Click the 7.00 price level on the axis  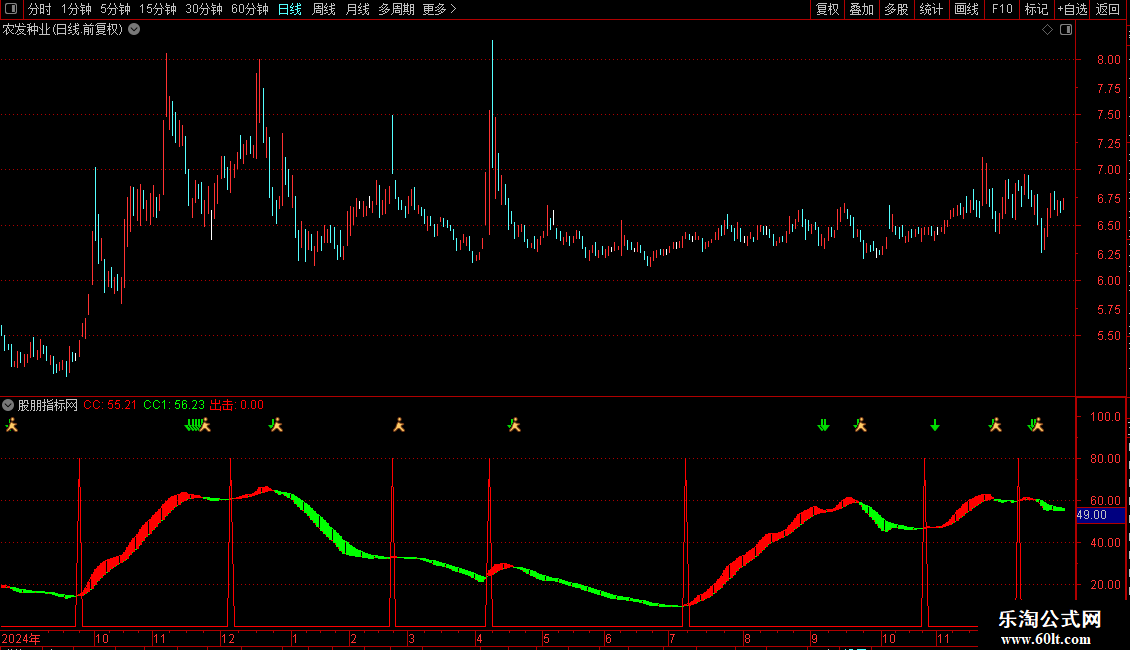[x=1108, y=170]
